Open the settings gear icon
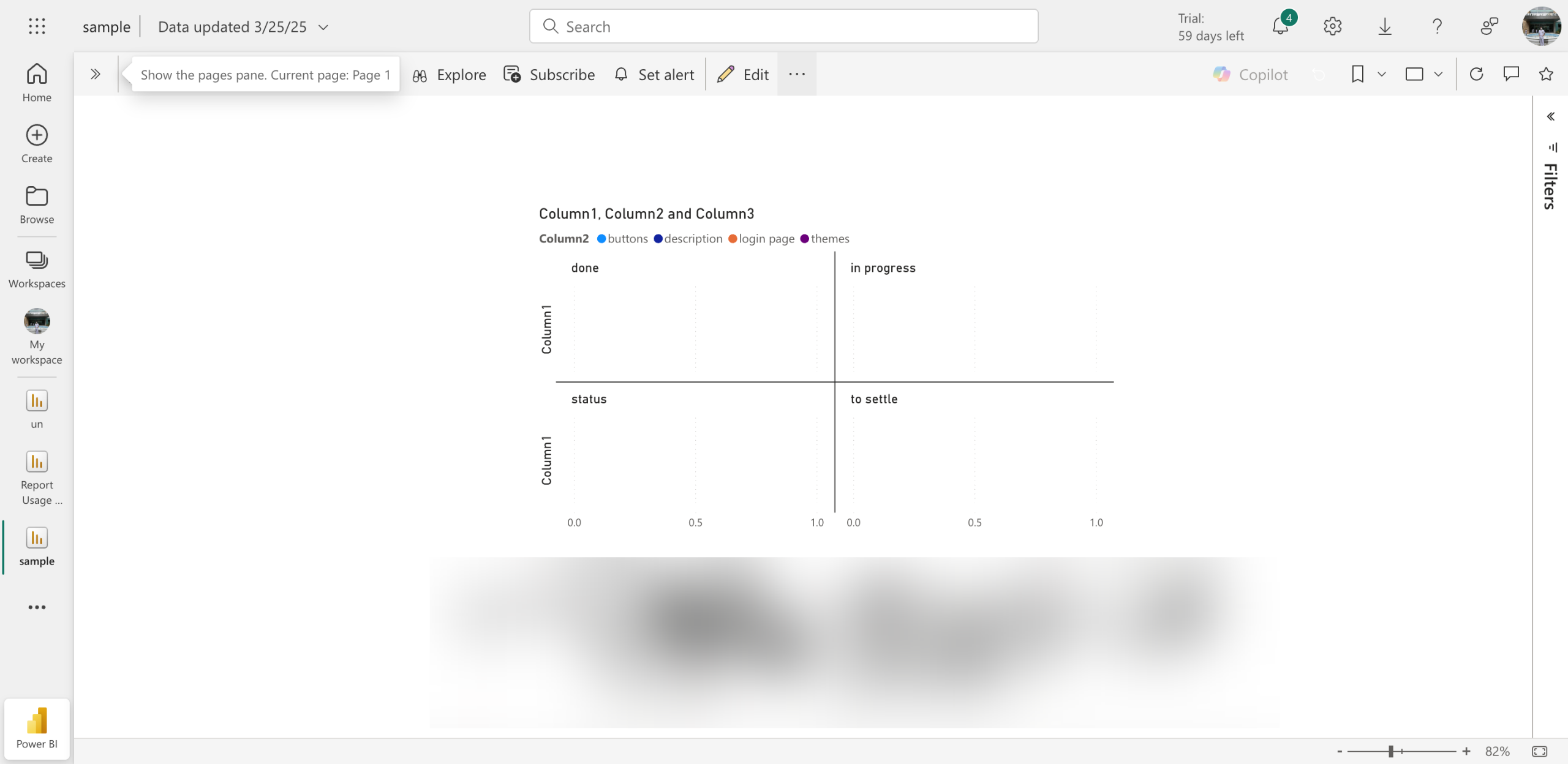 1332,26
